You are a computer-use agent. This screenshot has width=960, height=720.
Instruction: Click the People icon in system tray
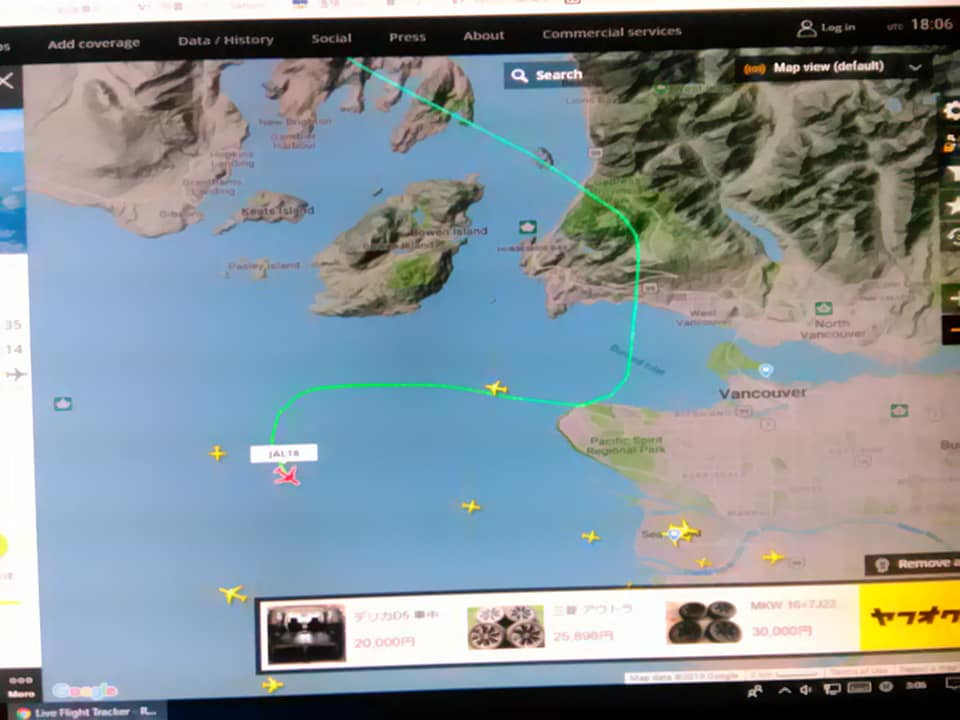[756, 691]
